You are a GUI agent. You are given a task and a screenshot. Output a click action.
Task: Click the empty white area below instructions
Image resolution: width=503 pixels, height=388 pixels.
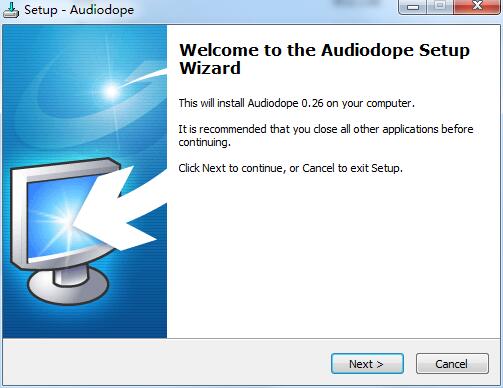click(x=333, y=257)
